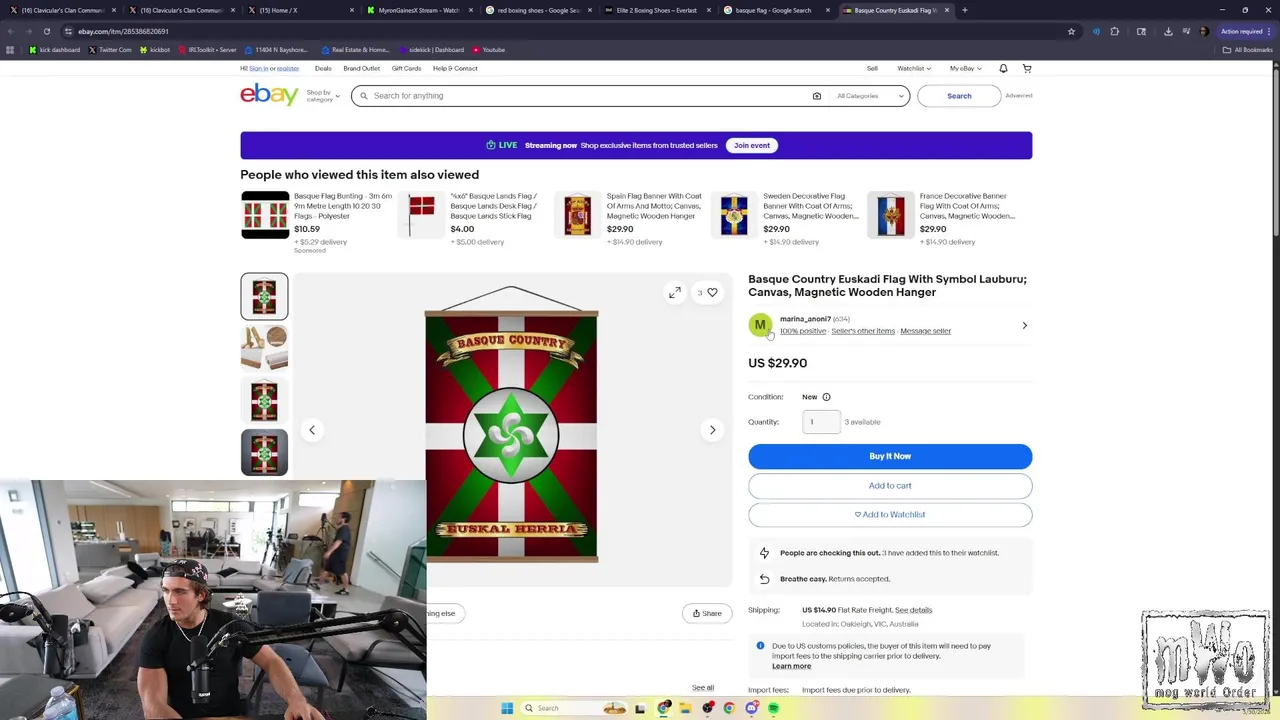Focus the Search for anything field
1280x720 pixels.
tap(590, 96)
